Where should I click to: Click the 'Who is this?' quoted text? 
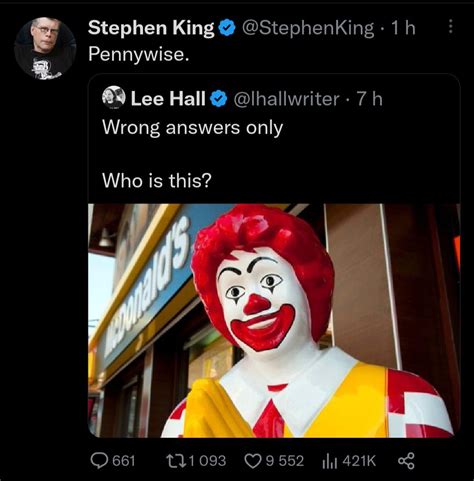[x=157, y=181]
